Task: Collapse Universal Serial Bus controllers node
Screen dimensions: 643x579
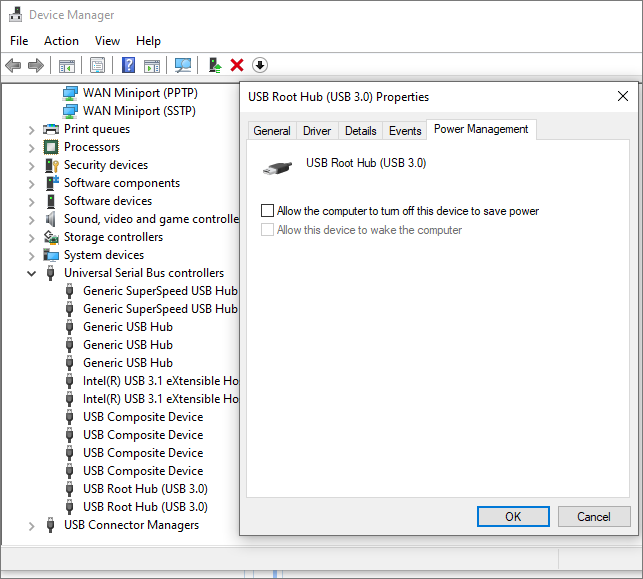Action: pos(32,273)
